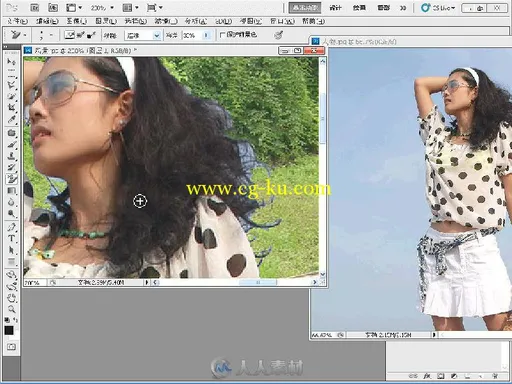Open the 选择(S) menu
The image size is (512, 384).
point(136,21)
